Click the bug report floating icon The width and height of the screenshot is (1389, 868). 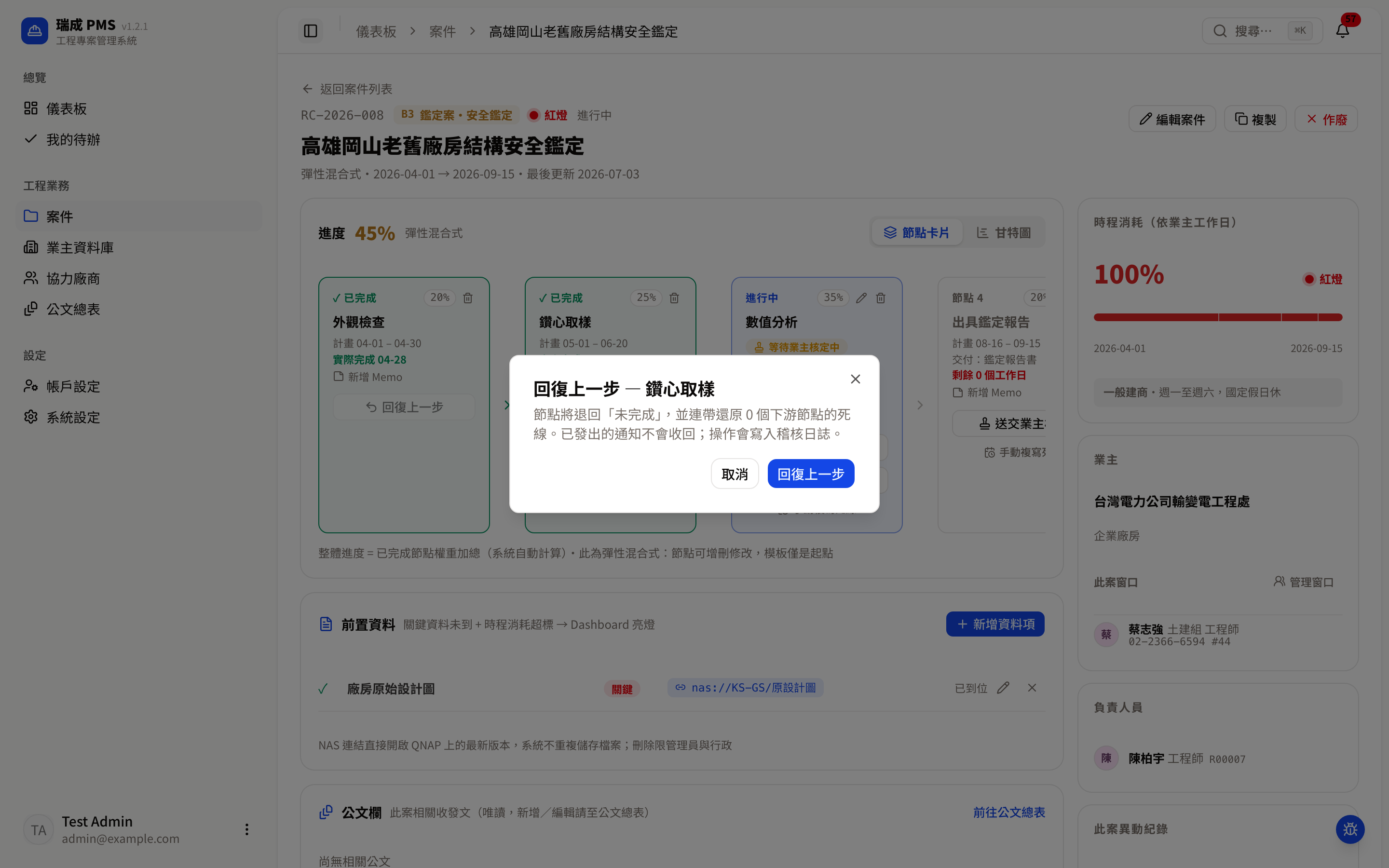click(x=1350, y=829)
